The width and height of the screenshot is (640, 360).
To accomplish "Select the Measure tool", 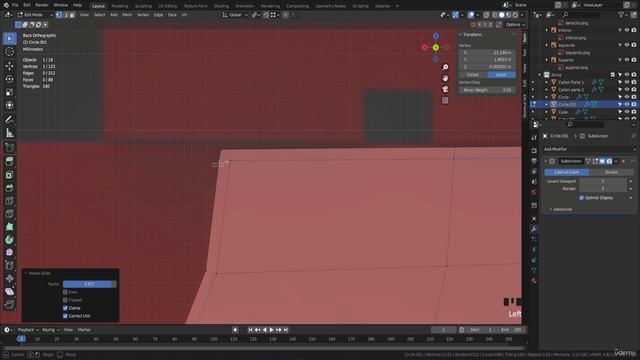I will 9,133.
